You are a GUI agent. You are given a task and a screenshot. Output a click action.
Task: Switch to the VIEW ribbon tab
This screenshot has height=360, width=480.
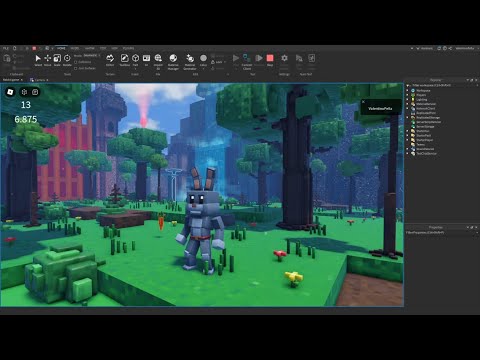[x=115, y=48]
